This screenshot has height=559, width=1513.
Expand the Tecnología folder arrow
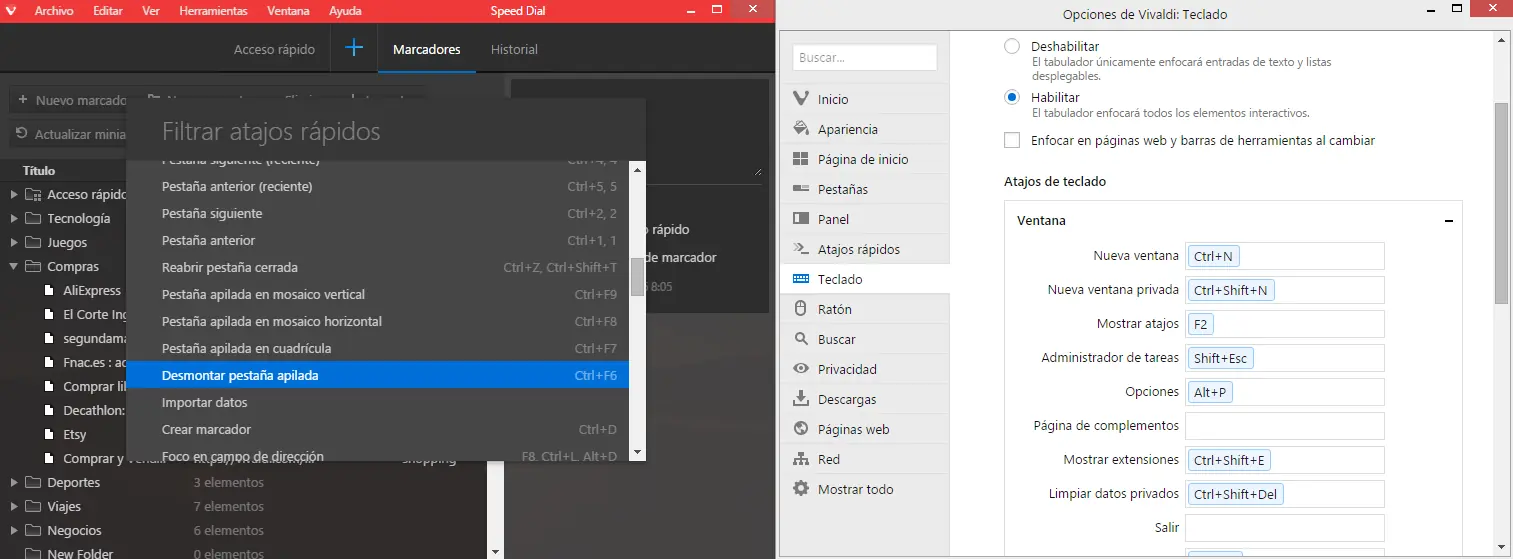click(x=14, y=218)
